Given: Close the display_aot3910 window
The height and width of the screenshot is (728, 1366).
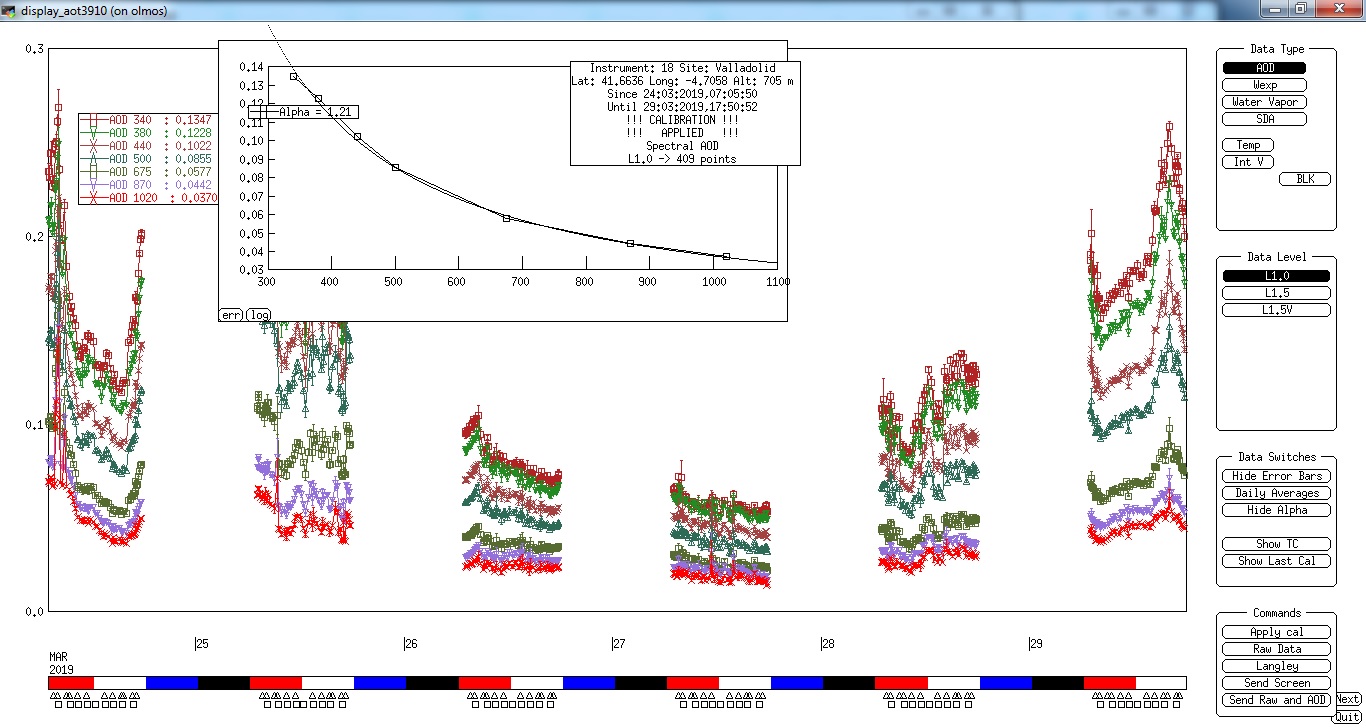Looking at the screenshot, I should pos(1336,8).
